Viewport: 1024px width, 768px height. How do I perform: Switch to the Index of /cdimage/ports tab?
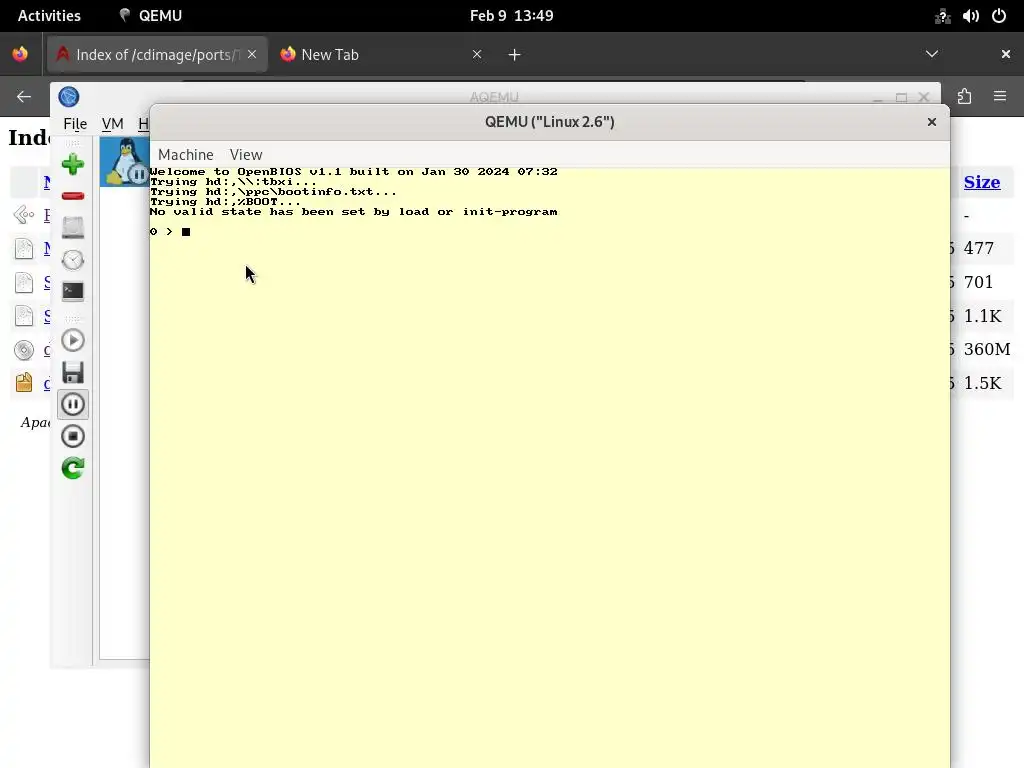click(157, 54)
